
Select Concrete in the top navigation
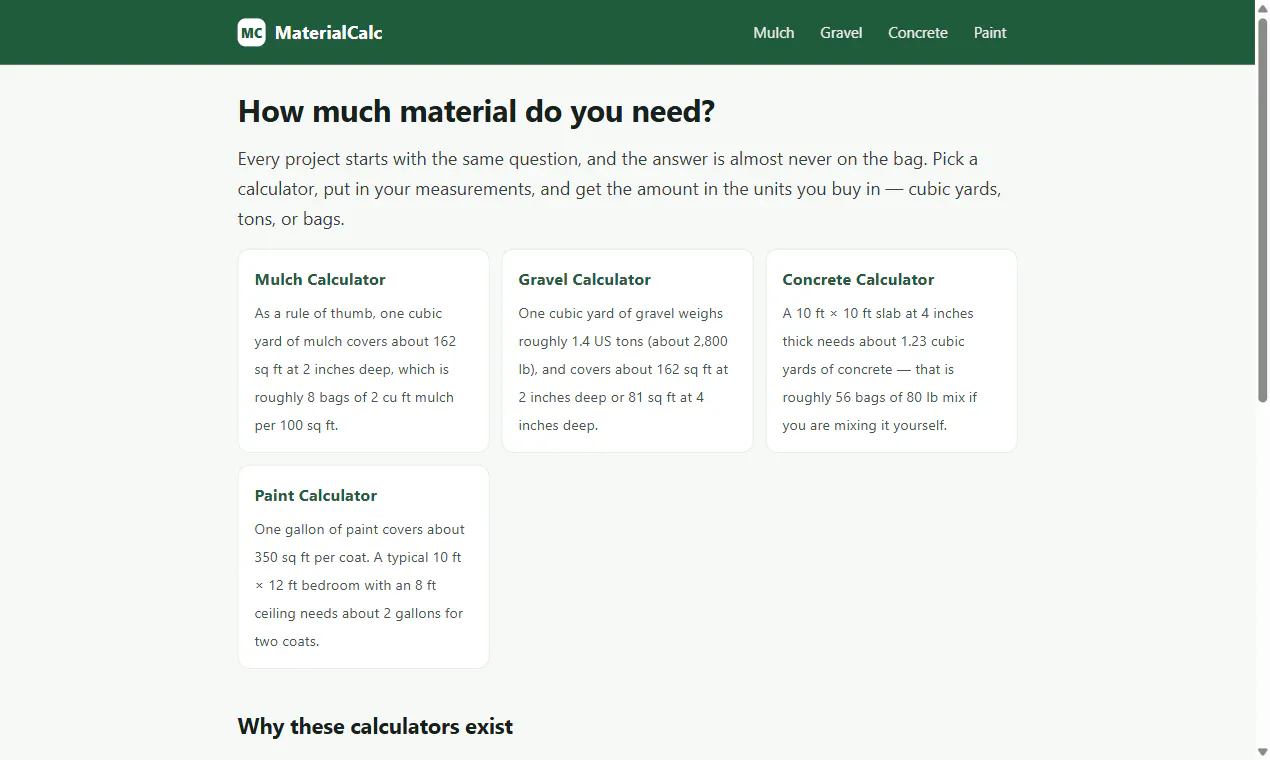(918, 33)
